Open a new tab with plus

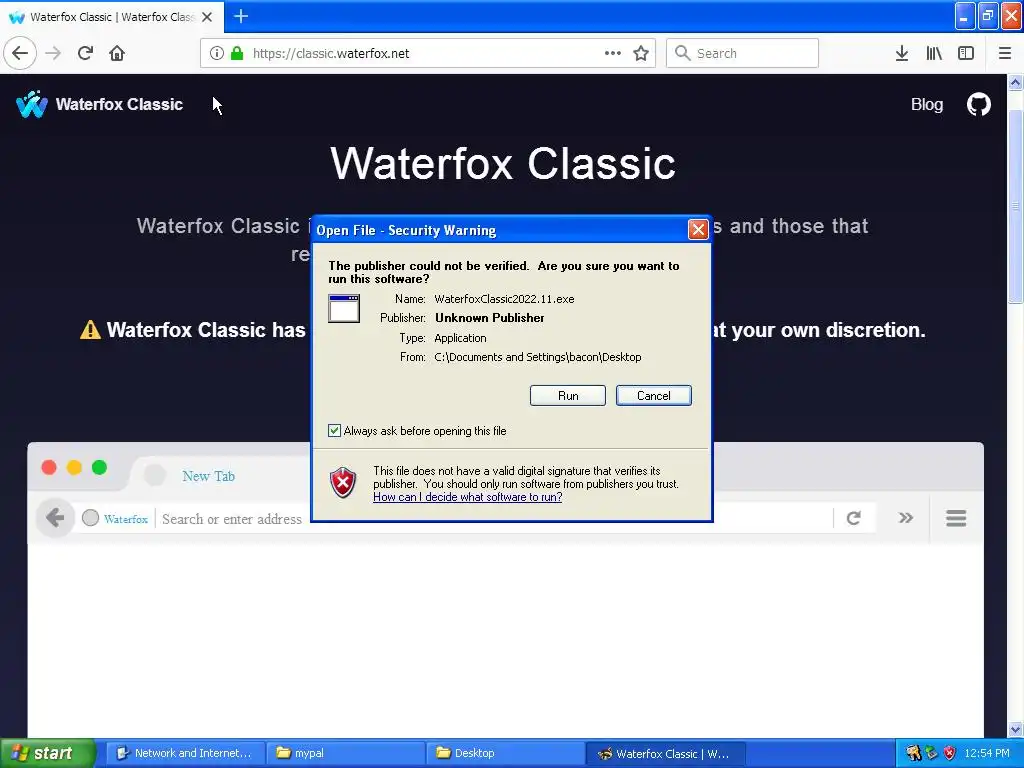coord(241,16)
